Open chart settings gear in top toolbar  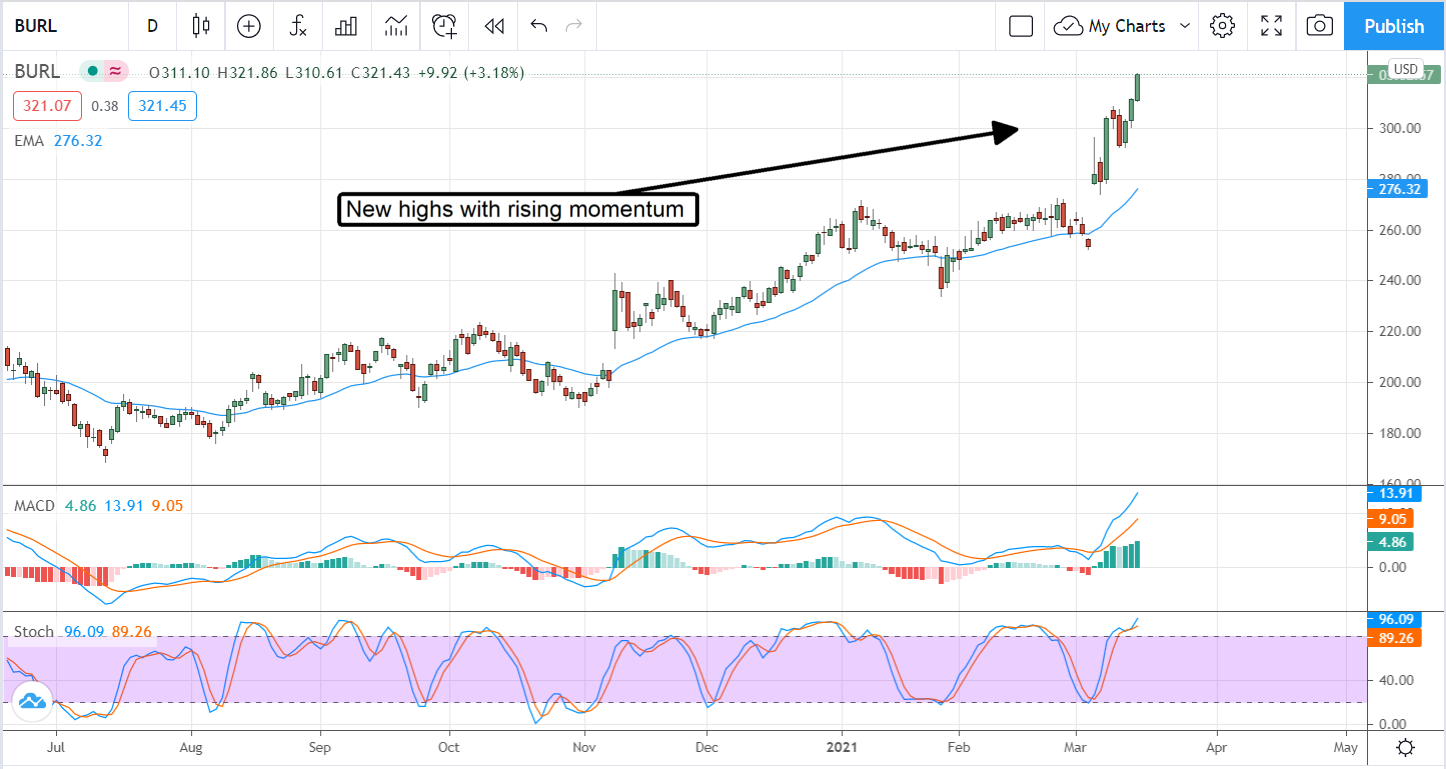(1222, 26)
